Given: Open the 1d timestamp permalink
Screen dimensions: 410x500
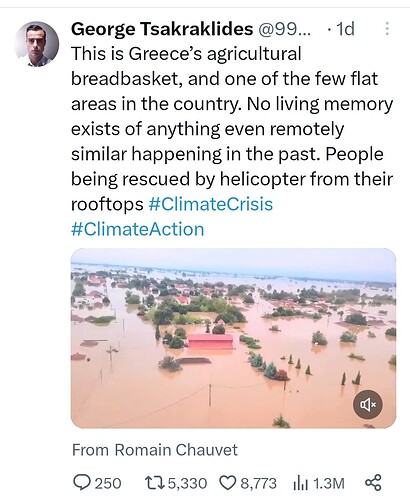Looking at the screenshot, I should (x=345, y=29).
